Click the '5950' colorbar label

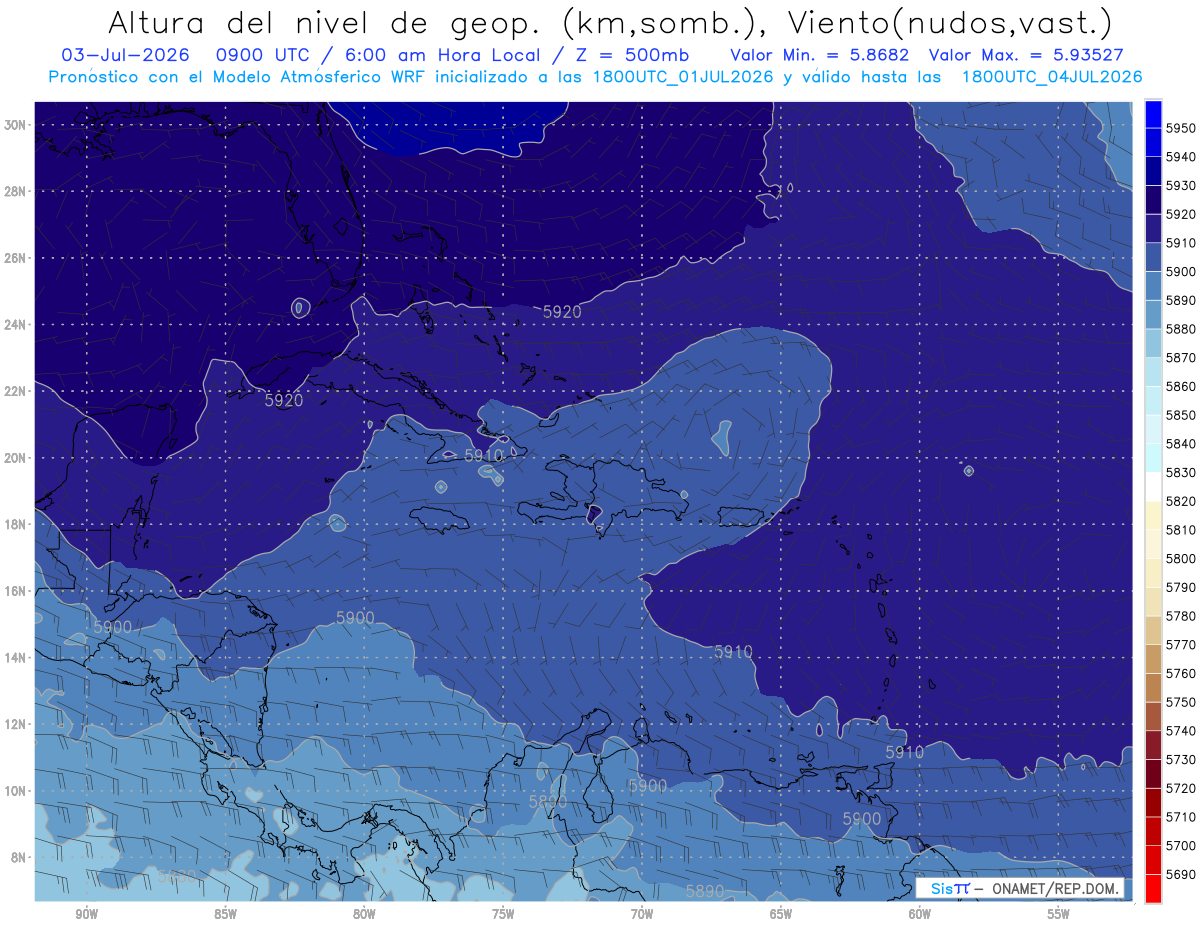point(1180,128)
